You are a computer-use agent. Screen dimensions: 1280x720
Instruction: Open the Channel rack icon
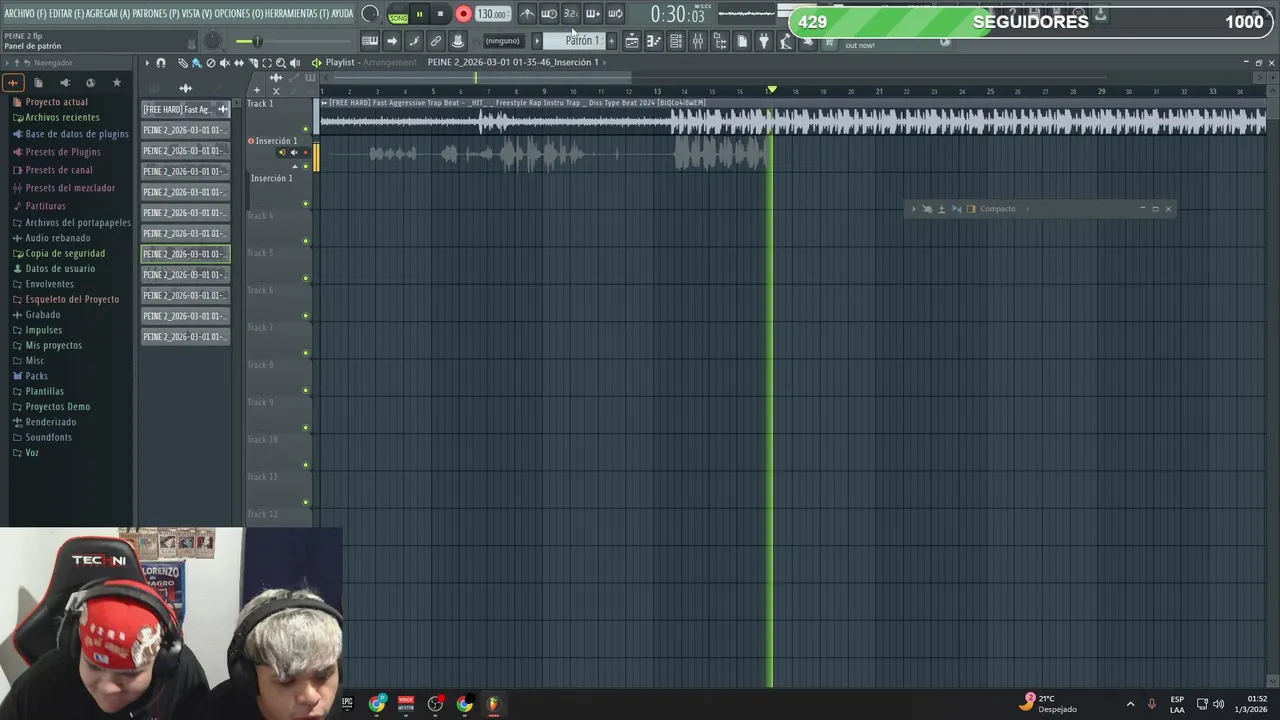676,41
